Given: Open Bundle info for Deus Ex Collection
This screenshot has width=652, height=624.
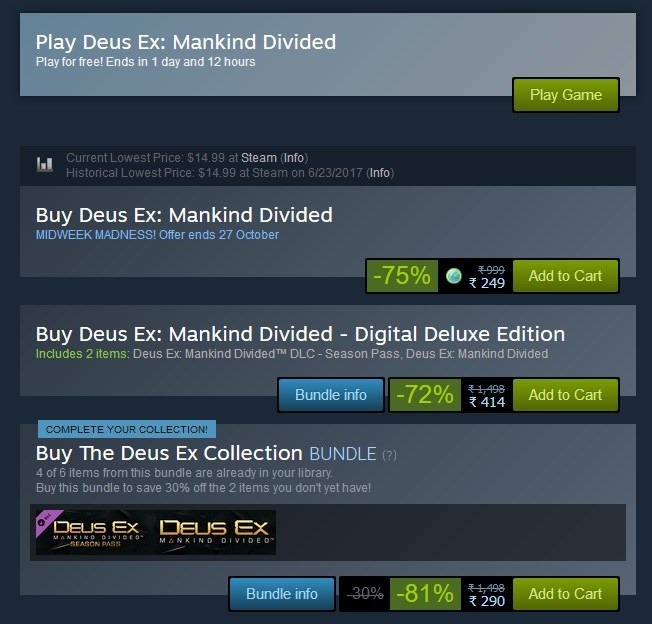Looking at the screenshot, I should coord(282,594).
